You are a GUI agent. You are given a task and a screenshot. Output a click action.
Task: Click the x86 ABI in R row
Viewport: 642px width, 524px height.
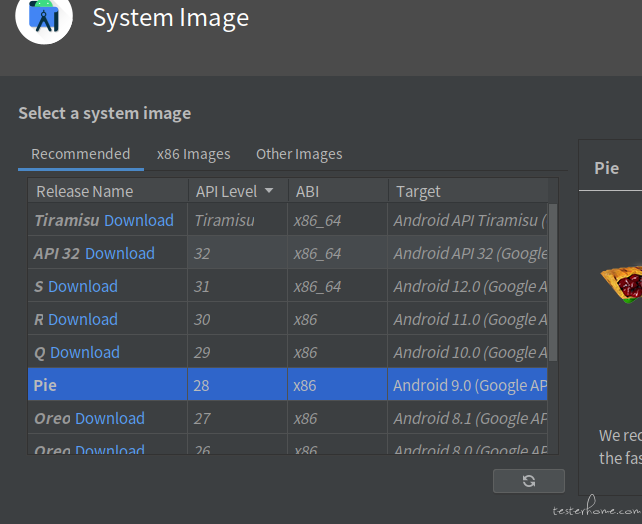click(x=338, y=319)
